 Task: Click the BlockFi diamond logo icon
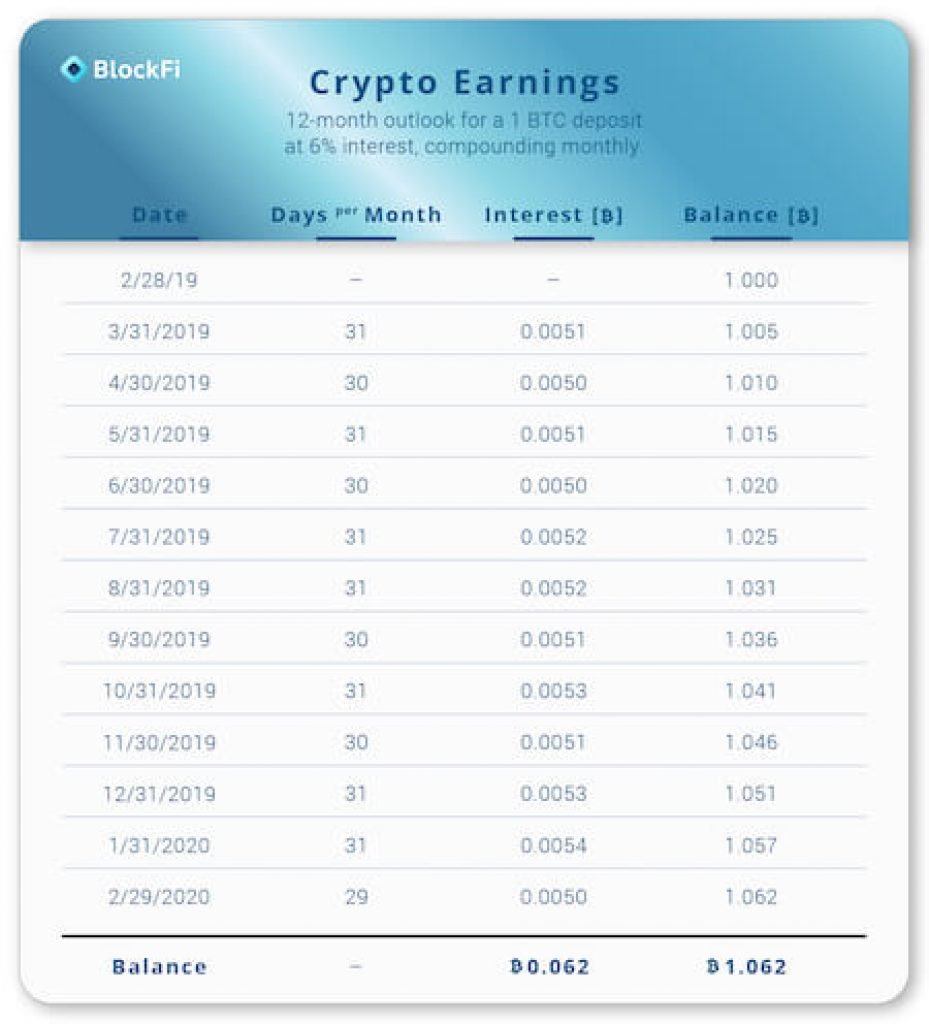72,69
